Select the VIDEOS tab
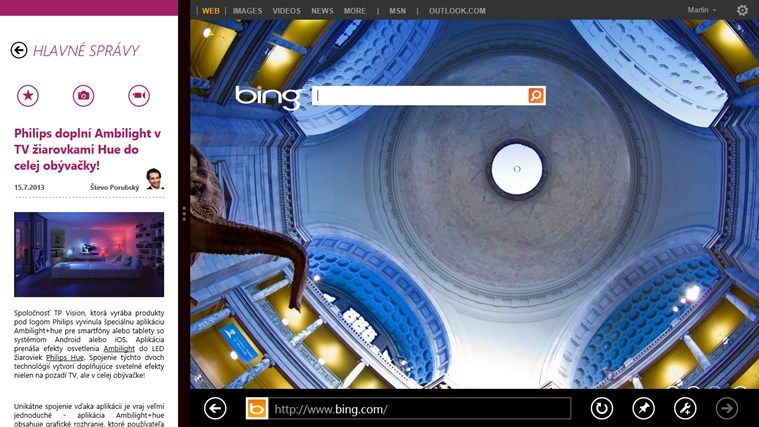 click(287, 11)
